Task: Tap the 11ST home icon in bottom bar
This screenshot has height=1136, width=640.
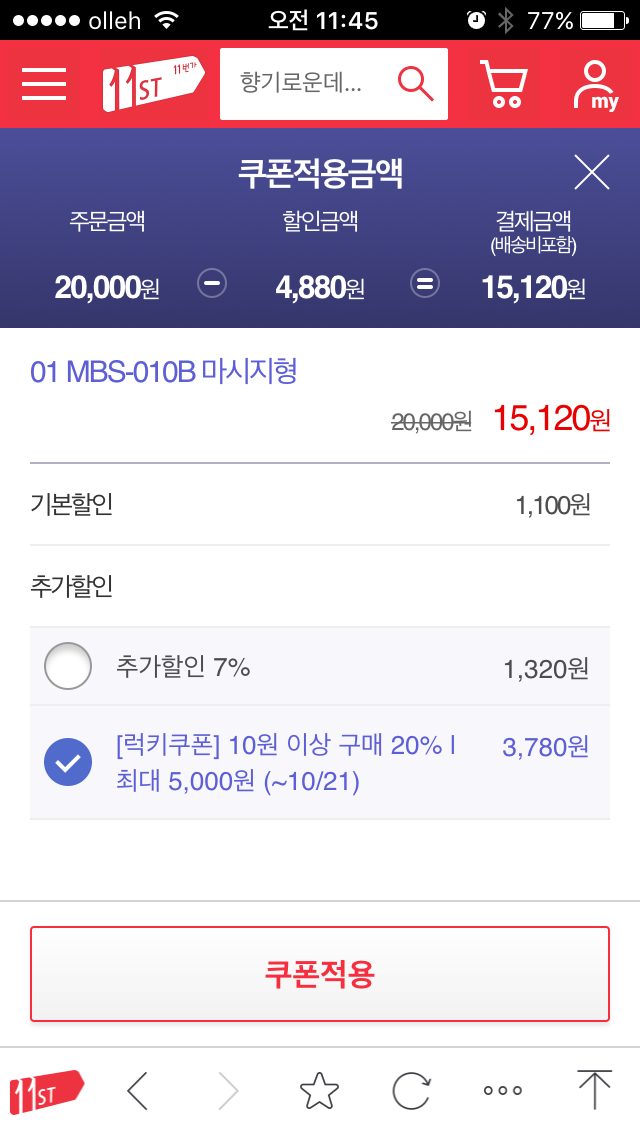Action: pos(46,1090)
